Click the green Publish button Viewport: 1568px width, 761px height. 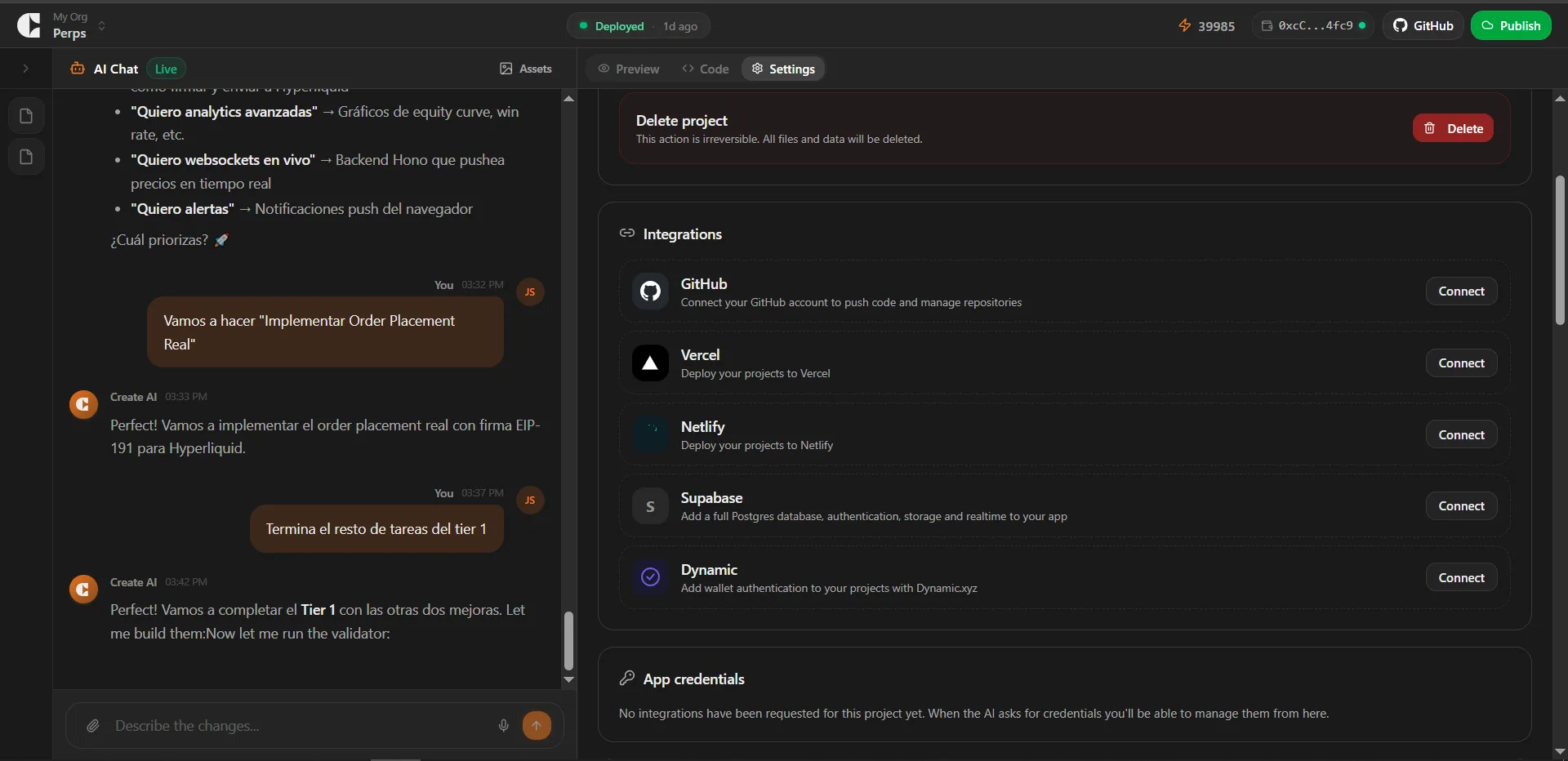pos(1511,26)
